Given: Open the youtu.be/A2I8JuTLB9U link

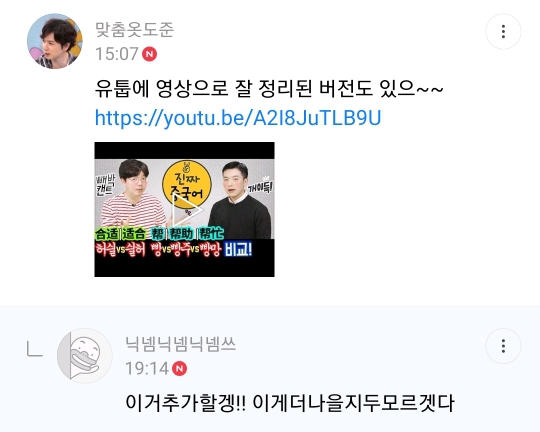Looking at the screenshot, I should (238, 118).
